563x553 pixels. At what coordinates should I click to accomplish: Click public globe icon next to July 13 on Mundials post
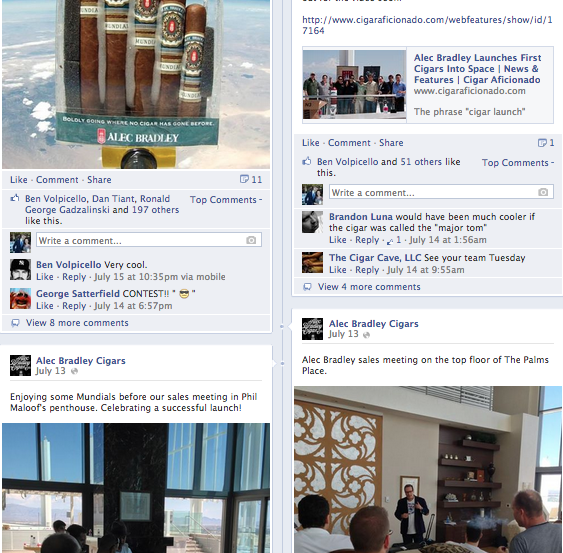(74, 371)
